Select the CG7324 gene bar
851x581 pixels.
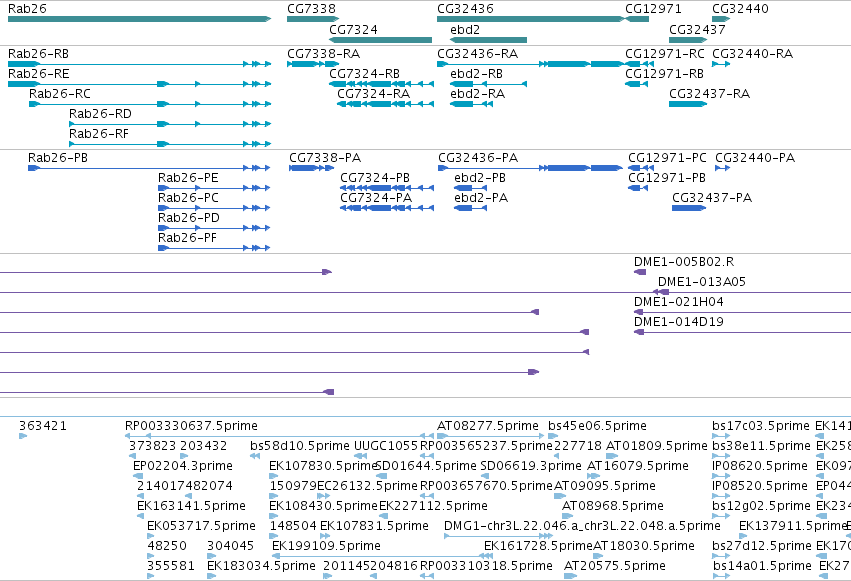380,40
